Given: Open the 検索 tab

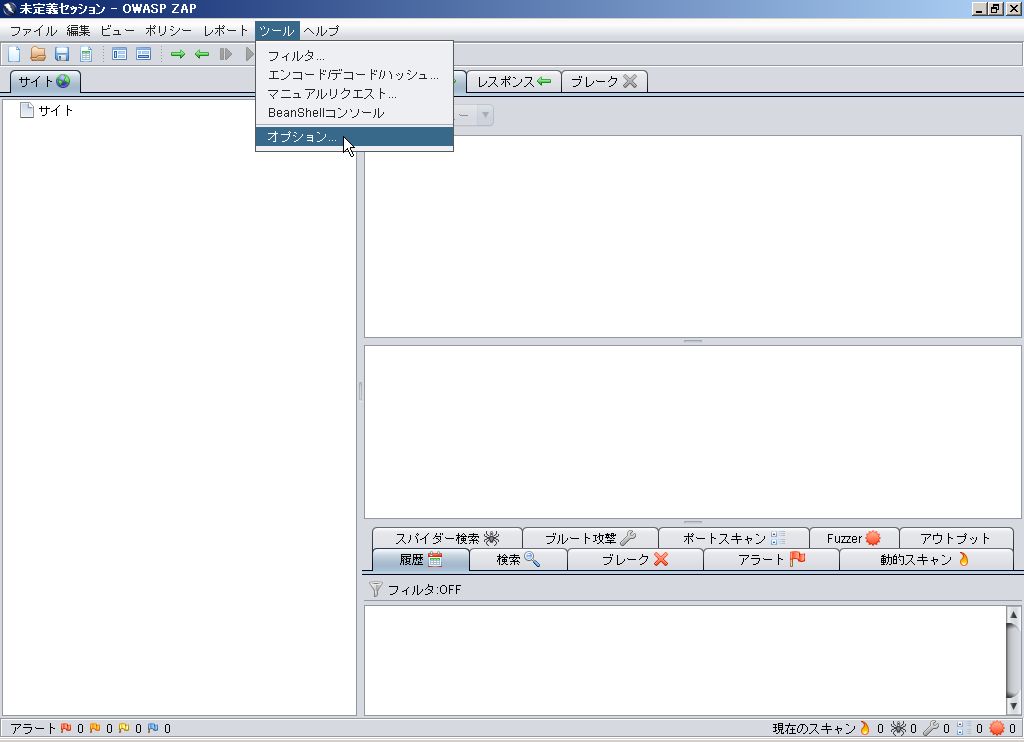Looking at the screenshot, I should (x=519, y=560).
